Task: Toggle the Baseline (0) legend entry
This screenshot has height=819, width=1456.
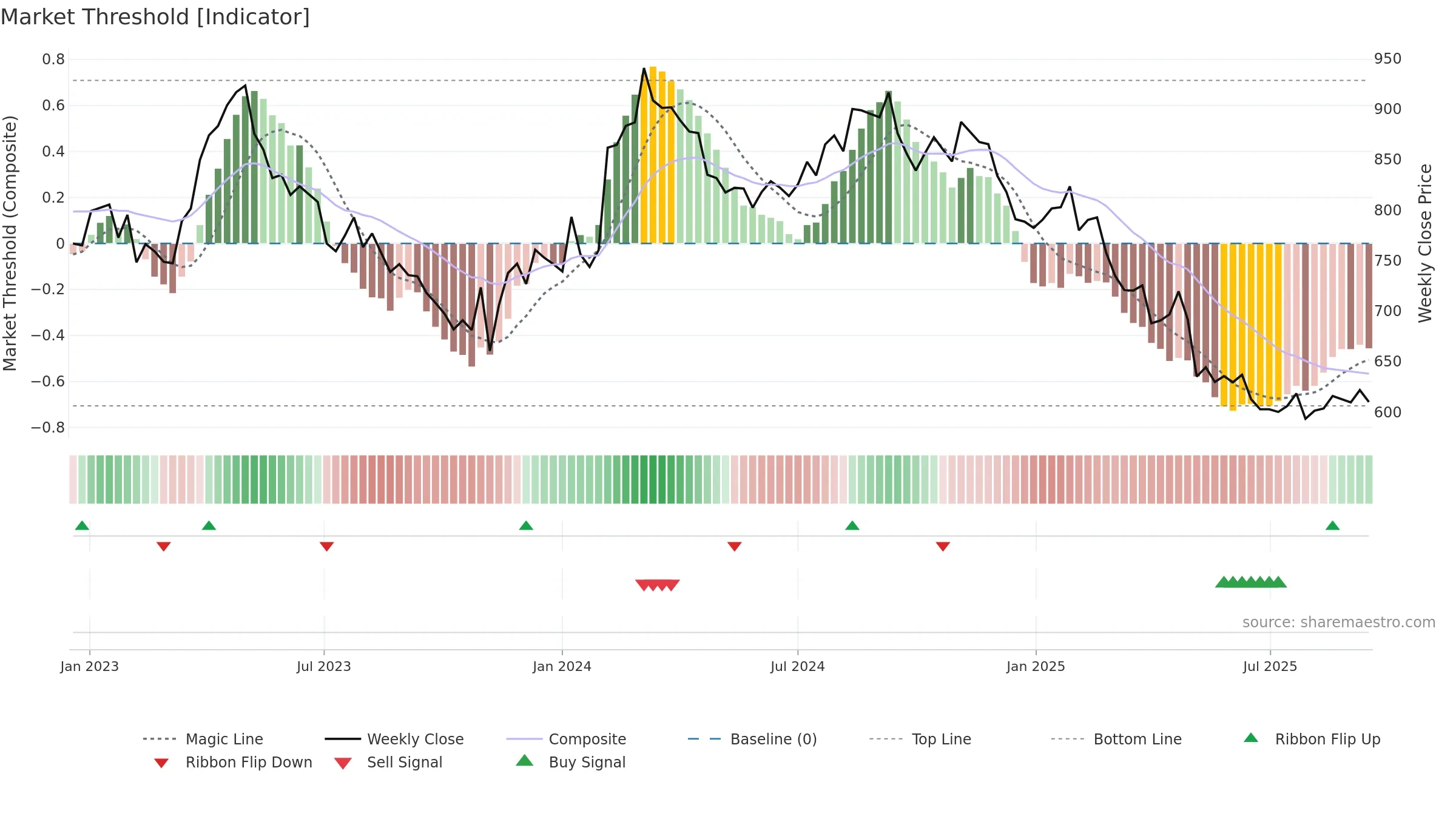Action: pyautogui.click(x=752, y=739)
